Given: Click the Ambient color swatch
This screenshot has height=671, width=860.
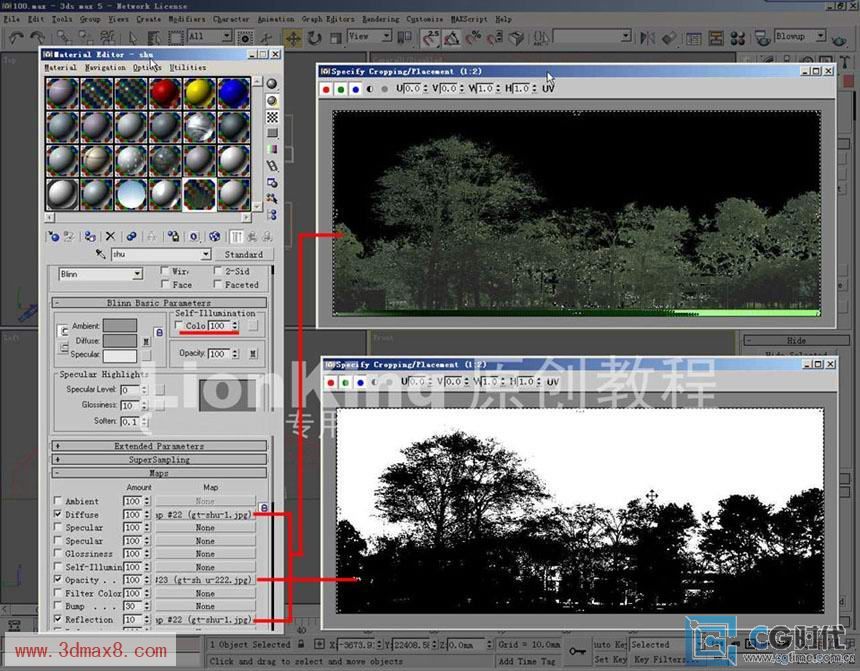Looking at the screenshot, I should click(x=120, y=325).
